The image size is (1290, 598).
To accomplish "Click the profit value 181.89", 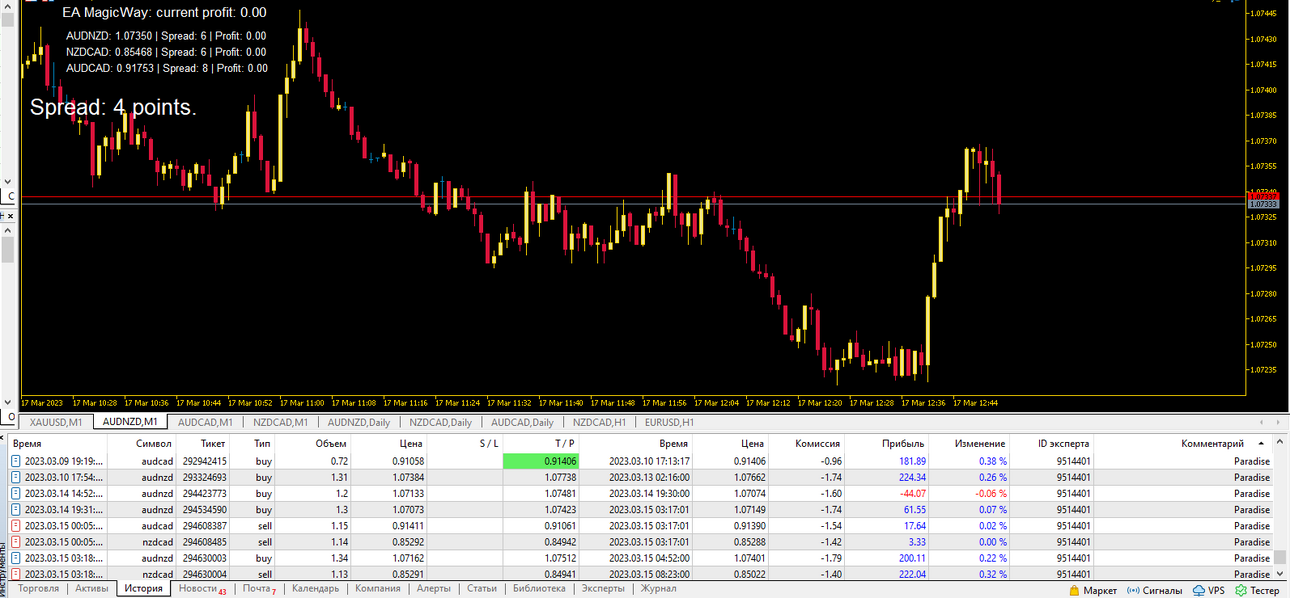I will (x=912, y=461).
